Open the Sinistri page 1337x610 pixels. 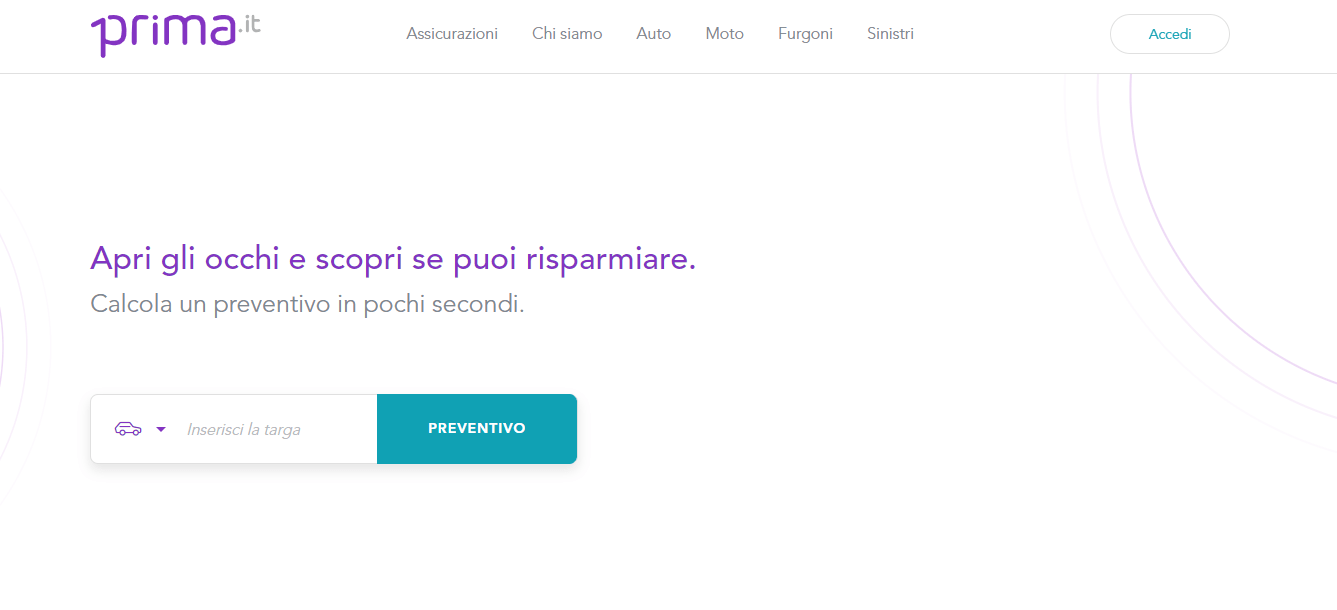click(890, 33)
